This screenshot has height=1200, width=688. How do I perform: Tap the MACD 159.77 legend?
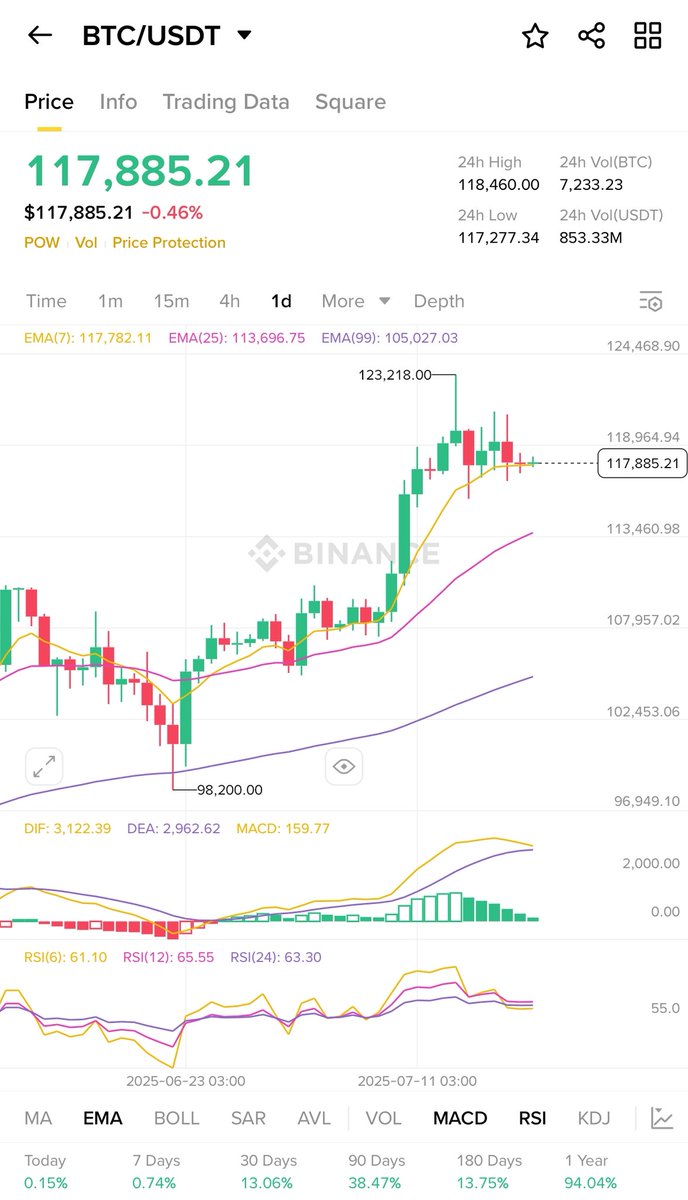point(283,829)
